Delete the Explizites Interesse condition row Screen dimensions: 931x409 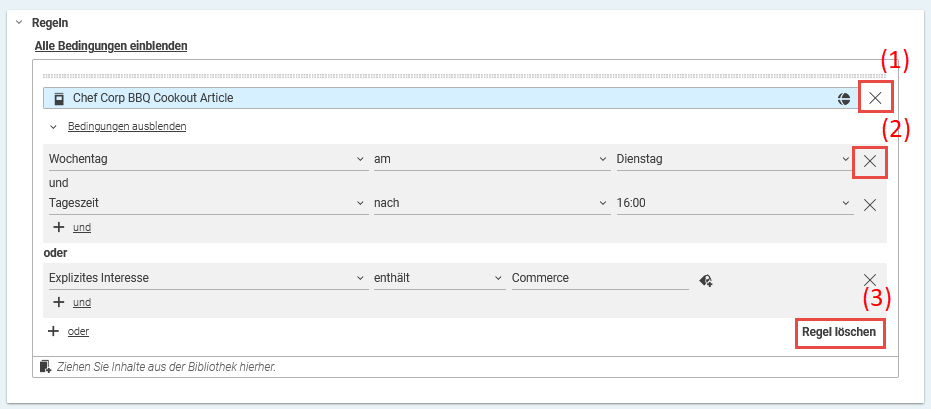tap(869, 280)
